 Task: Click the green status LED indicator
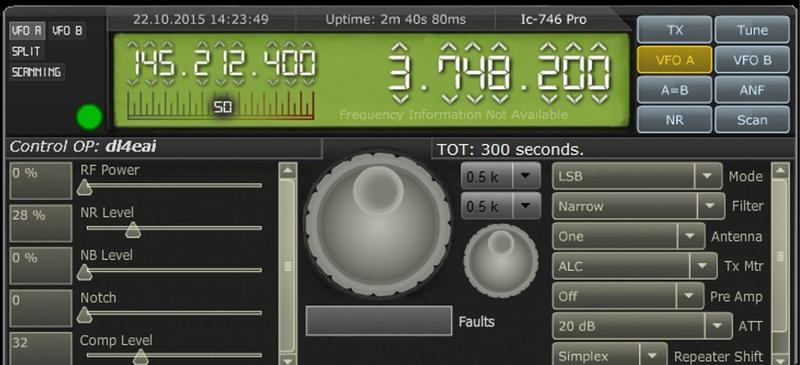(89, 117)
